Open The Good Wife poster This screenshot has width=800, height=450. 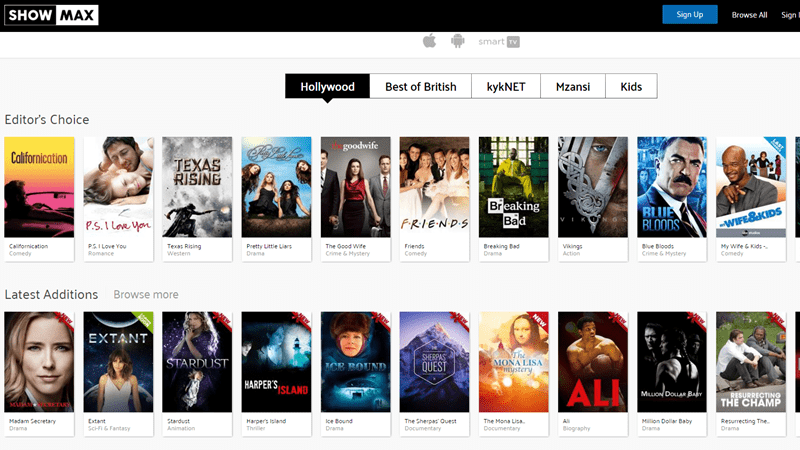pyautogui.click(x=356, y=187)
